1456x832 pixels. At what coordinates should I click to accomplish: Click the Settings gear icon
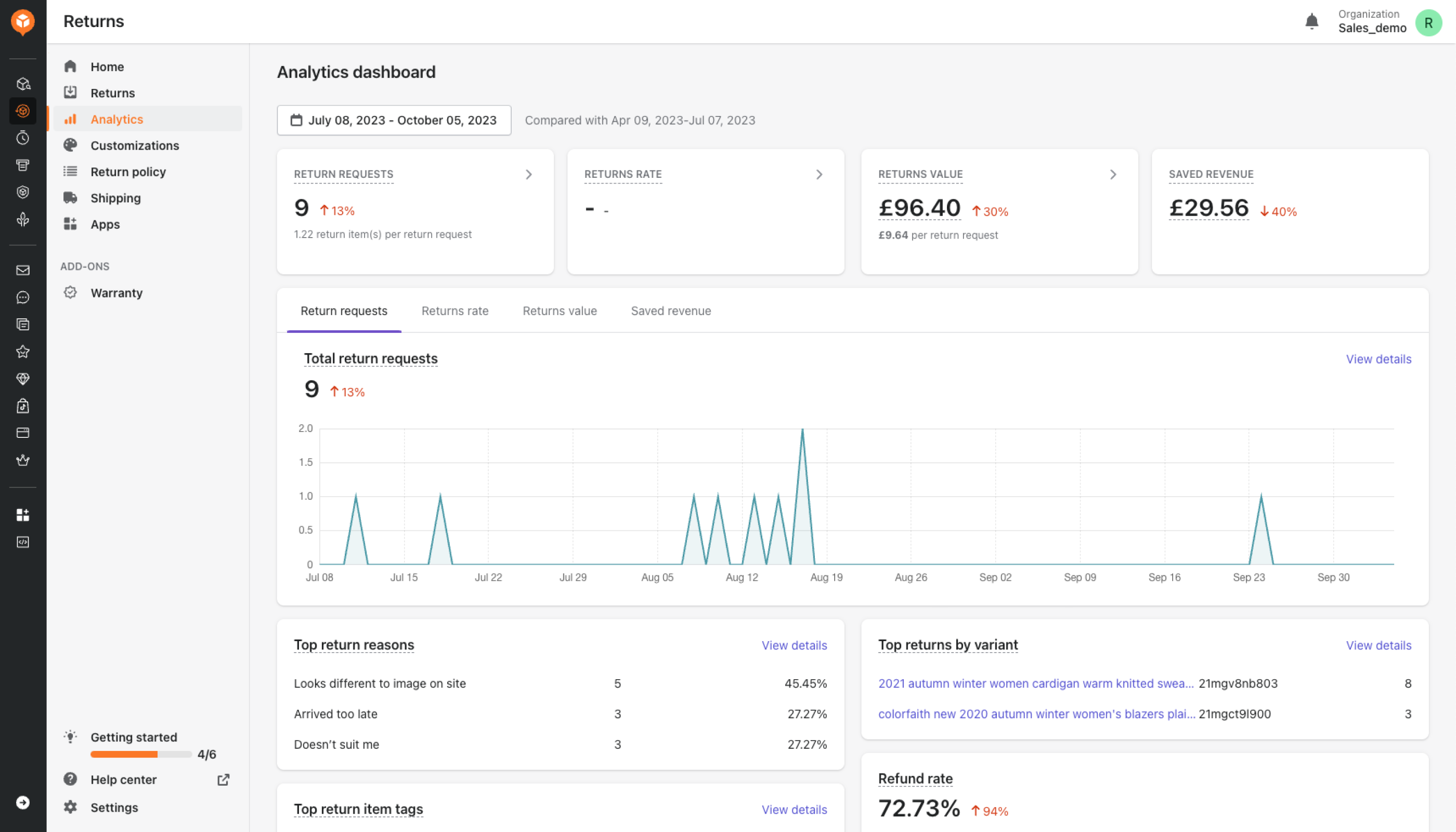(69, 807)
